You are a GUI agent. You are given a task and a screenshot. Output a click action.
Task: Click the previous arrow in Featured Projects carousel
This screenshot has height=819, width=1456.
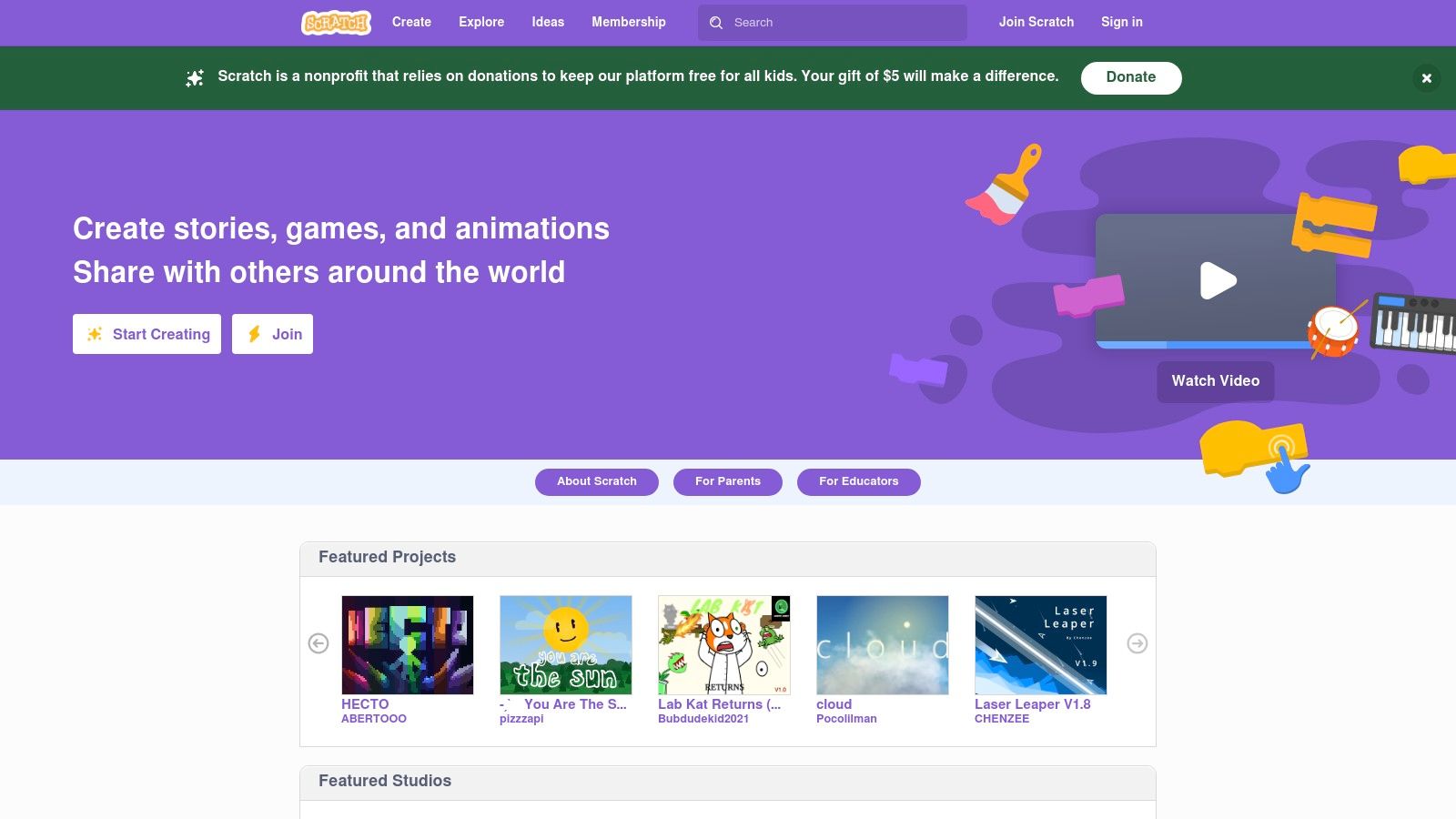click(x=318, y=643)
